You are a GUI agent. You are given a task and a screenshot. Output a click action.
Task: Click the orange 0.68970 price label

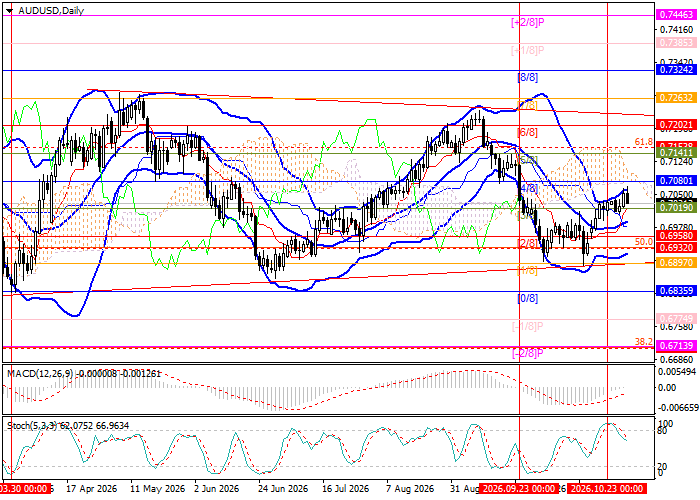click(676, 263)
